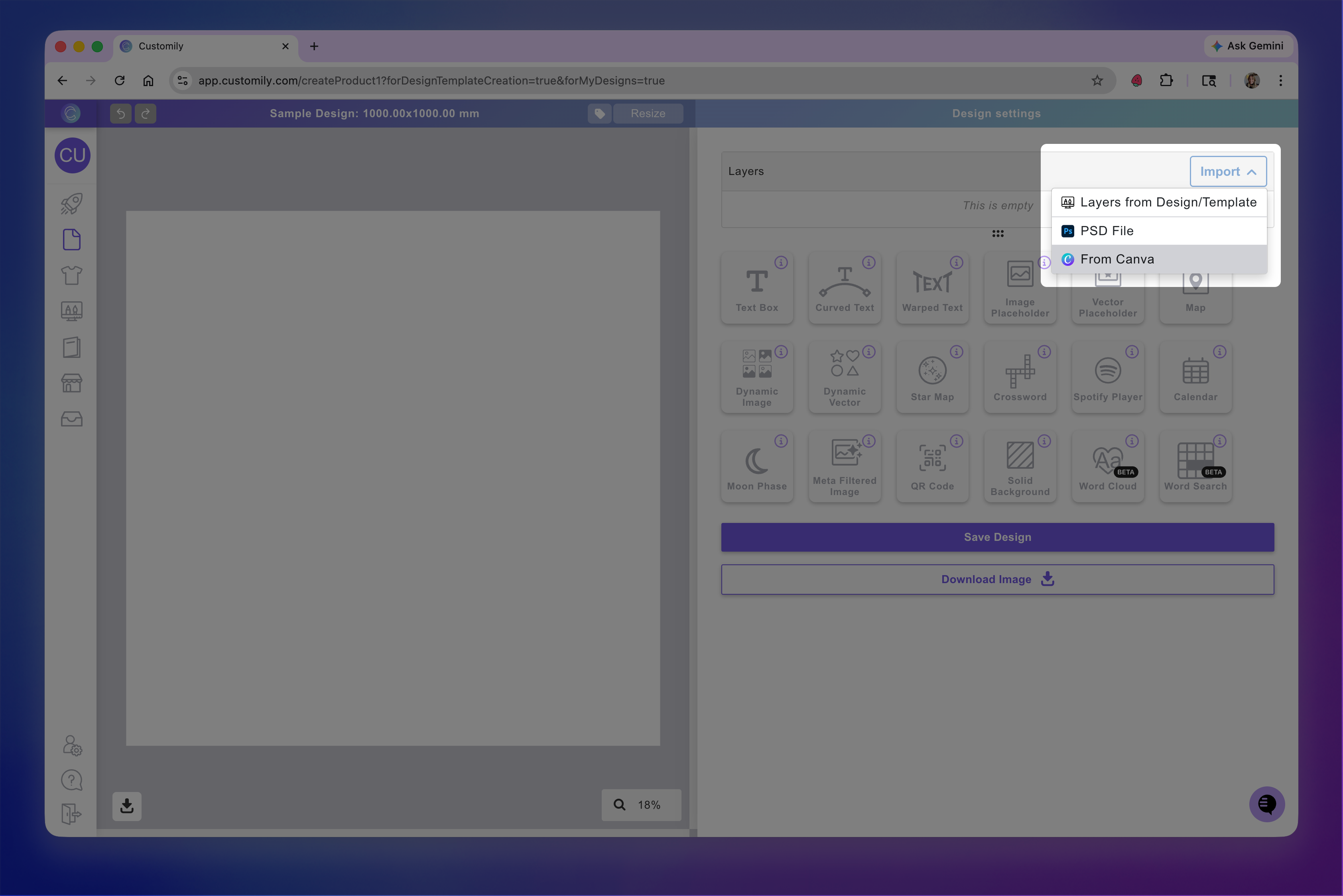This screenshot has height=896, width=1343.
Task: Pick Layers from Design/Template option
Action: coord(1159,202)
